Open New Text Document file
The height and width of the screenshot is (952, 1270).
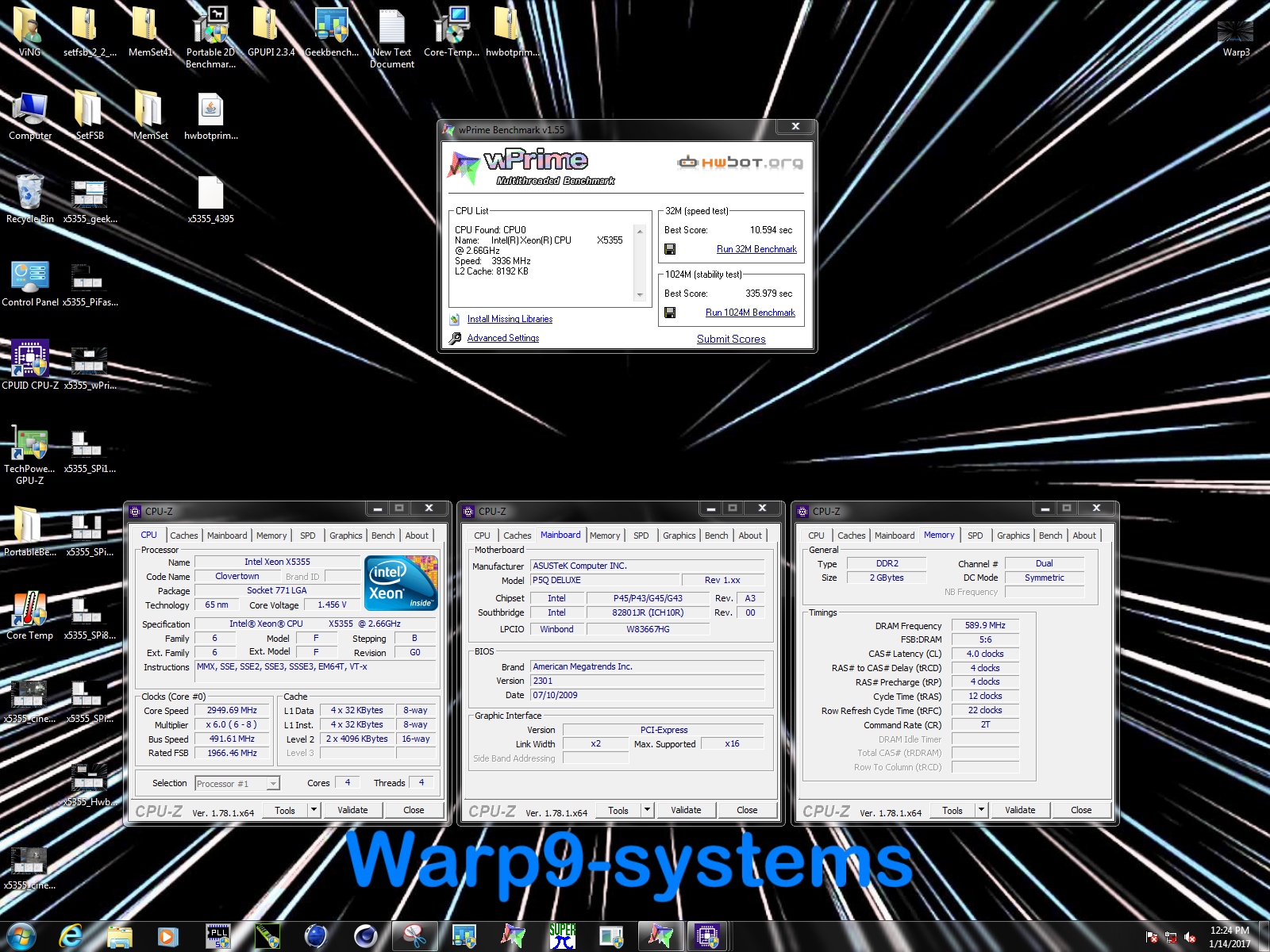click(392, 36)
